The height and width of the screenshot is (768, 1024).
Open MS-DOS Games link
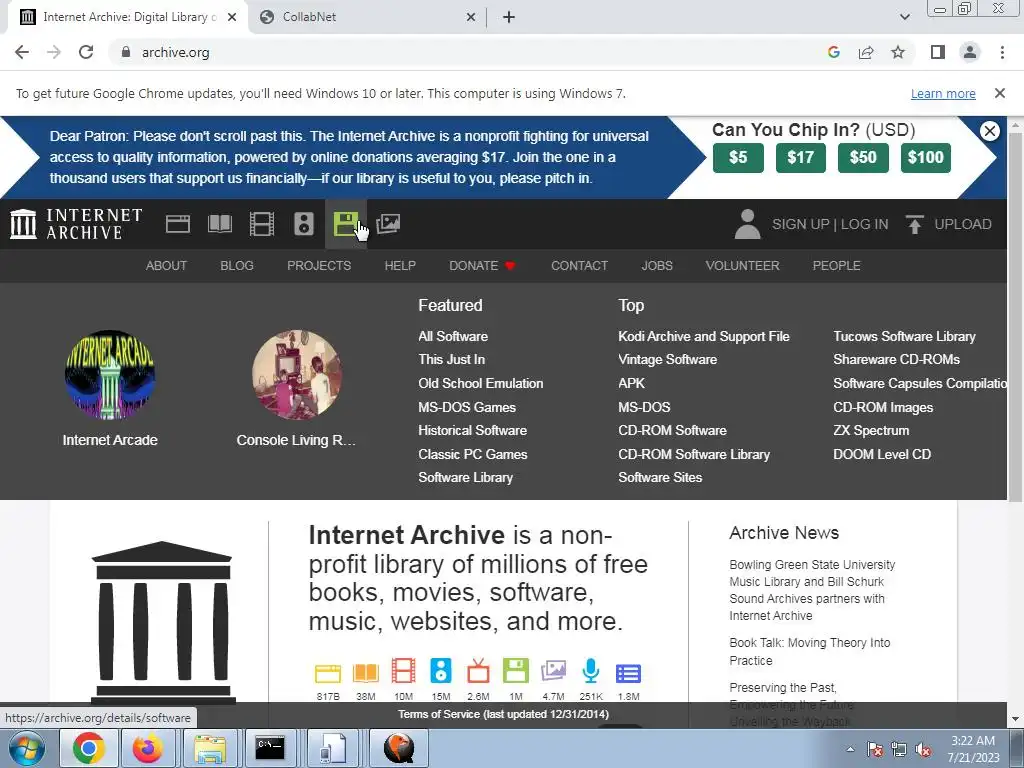467,407
